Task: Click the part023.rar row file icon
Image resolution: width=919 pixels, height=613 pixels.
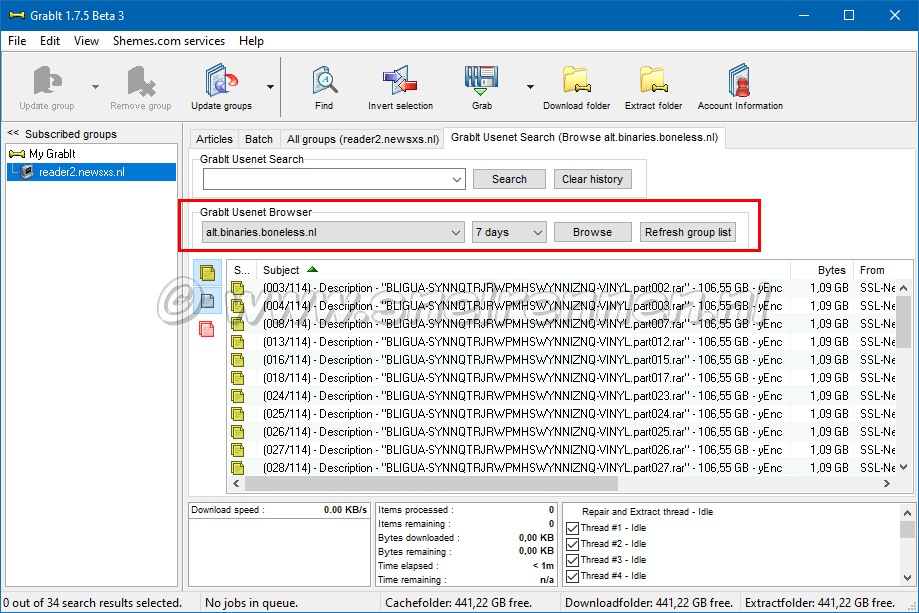Action: click(237, 396)
